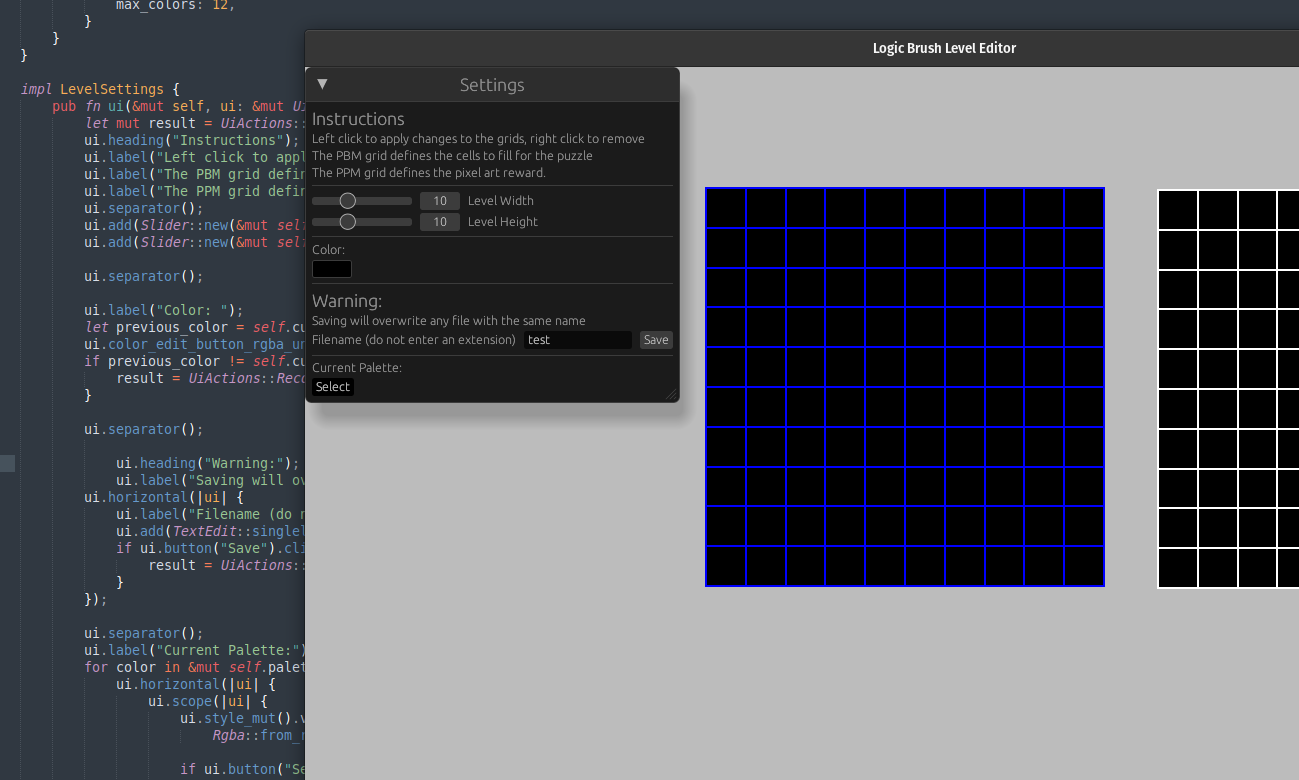1299x780 pixels.
Task: Click the Level Width slider handle
Action: point(348,201)
